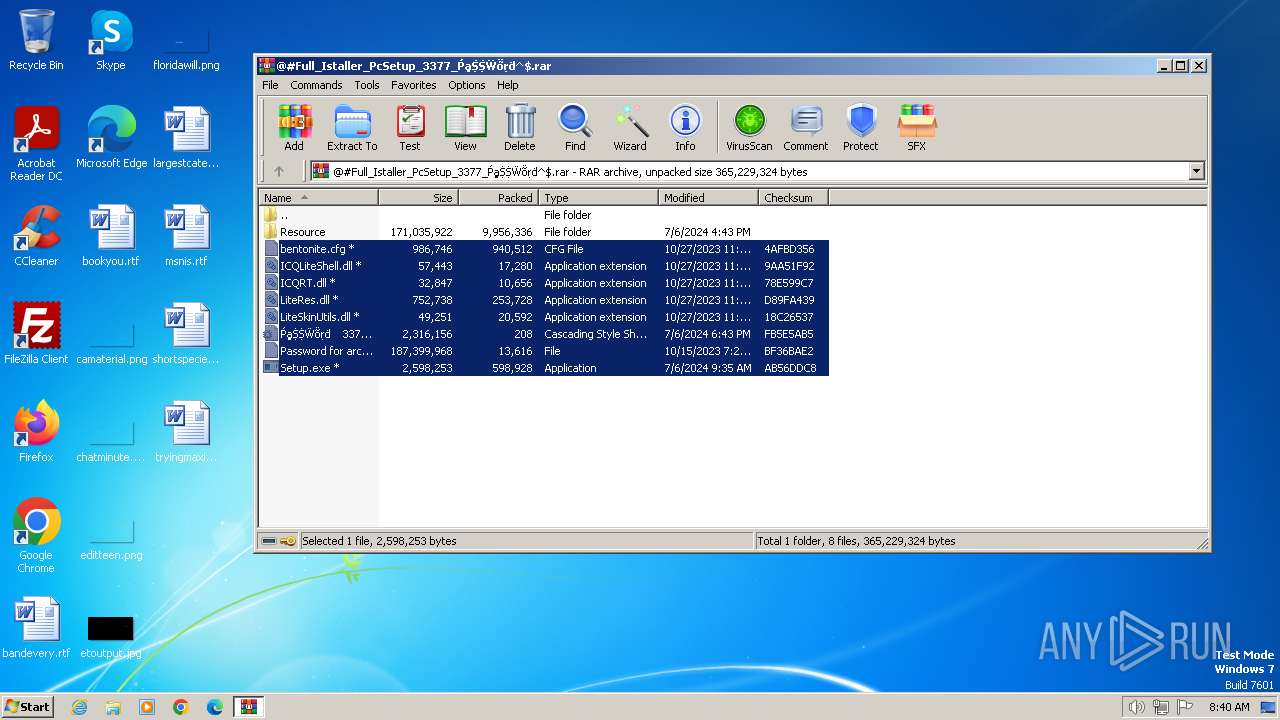Select the parent '..' folder entry
Screen dimensions: 1280x720
pyautogui.click(x=544, y=215)
